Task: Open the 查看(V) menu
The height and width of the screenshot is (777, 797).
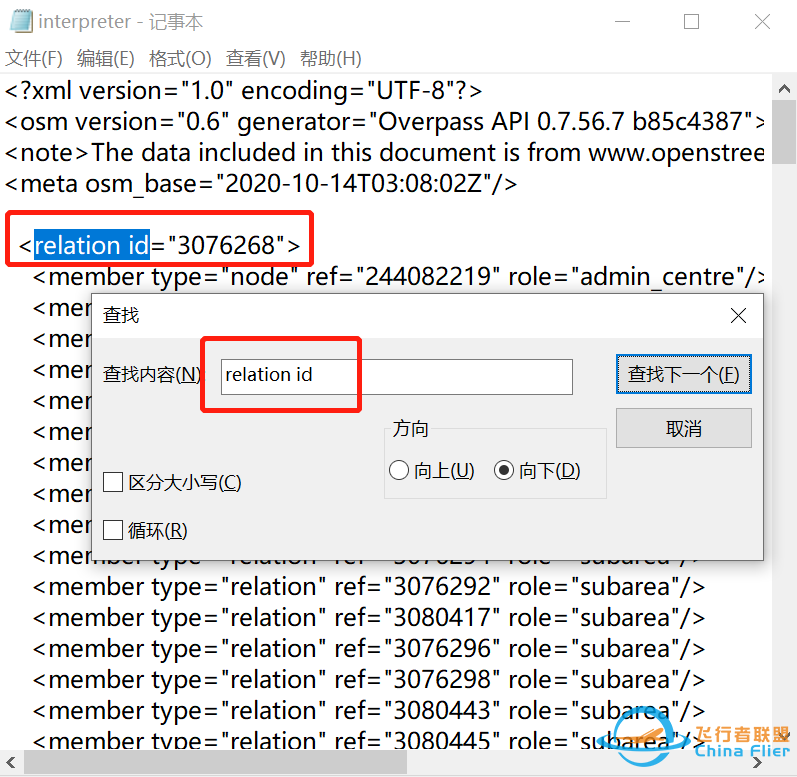Action: click(256, 58)
